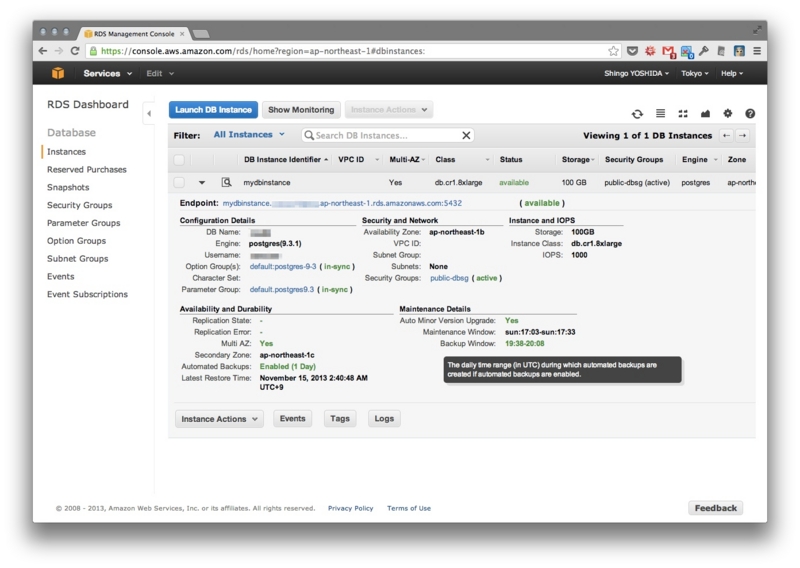Screen dimensions: 800x568
Task: Click the Gmail extension icon
Action: 668,52
